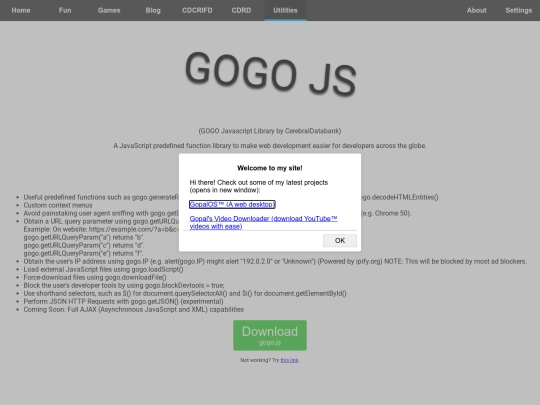Click the 'Load external JavaScript files' list item
Viewport: 540px width, 405px height.
(x=103, y=269)
